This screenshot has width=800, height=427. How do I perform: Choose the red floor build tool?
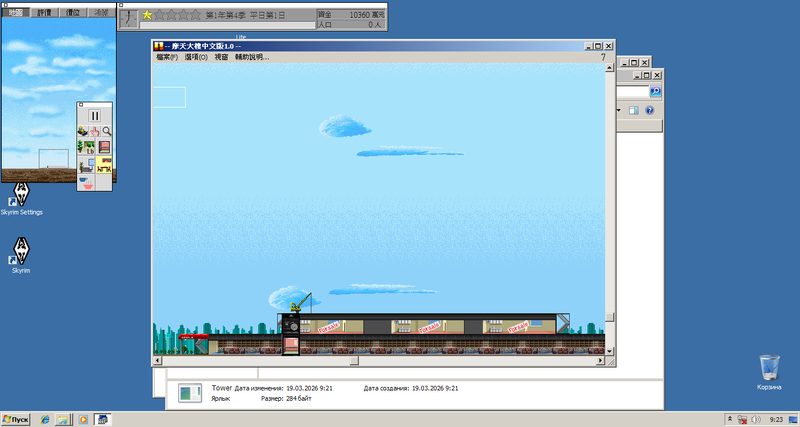[104, 147]
